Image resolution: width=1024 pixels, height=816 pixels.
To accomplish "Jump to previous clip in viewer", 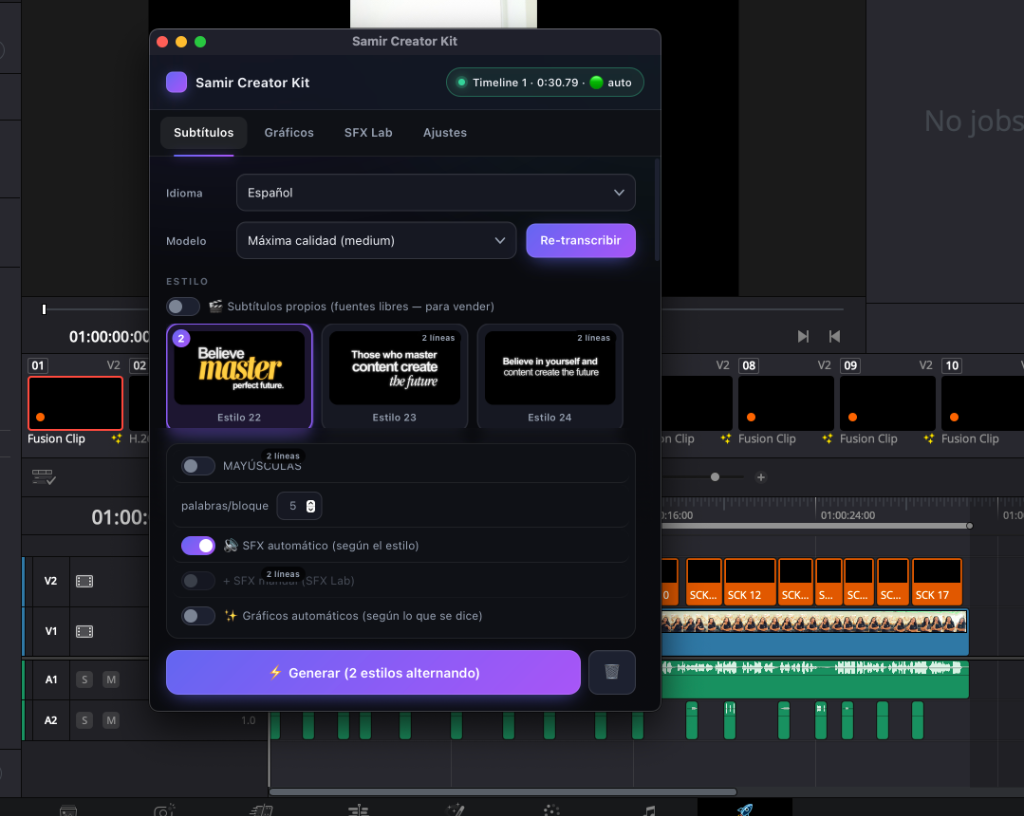I will pos(834,336).
